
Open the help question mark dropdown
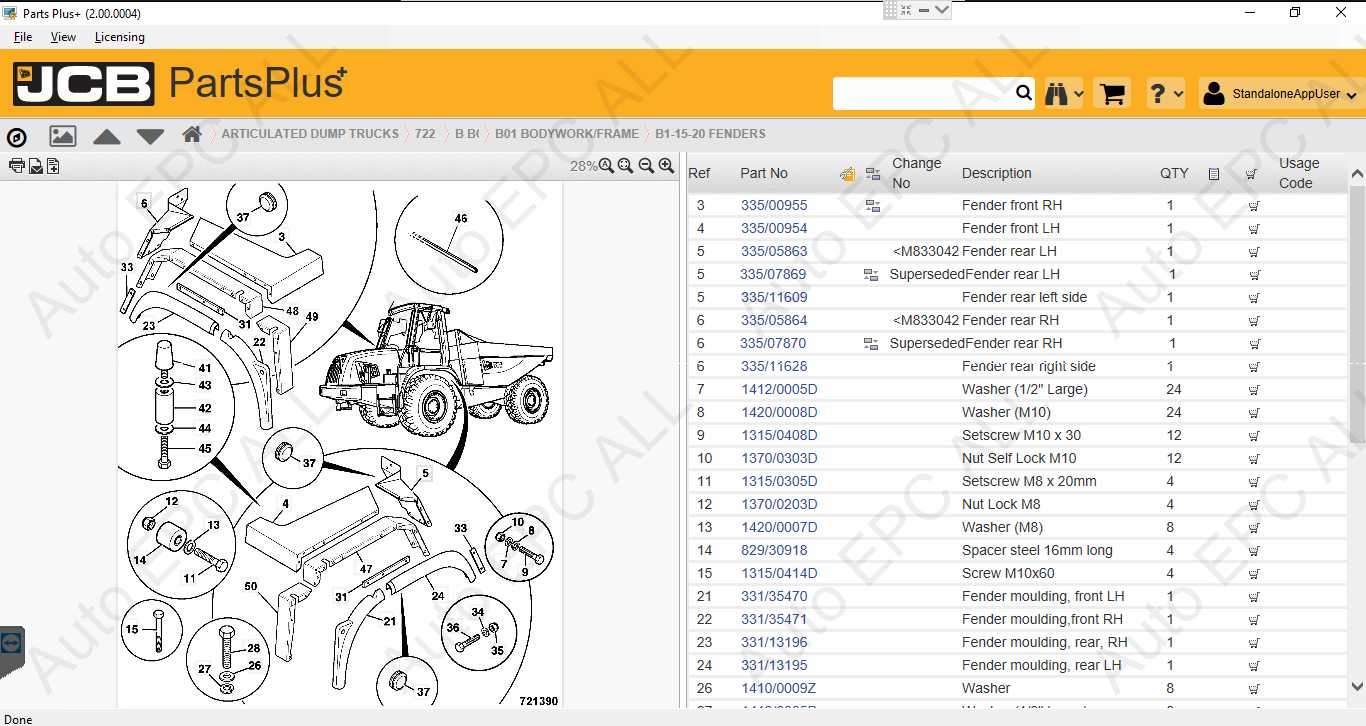tap(1166, 94)
